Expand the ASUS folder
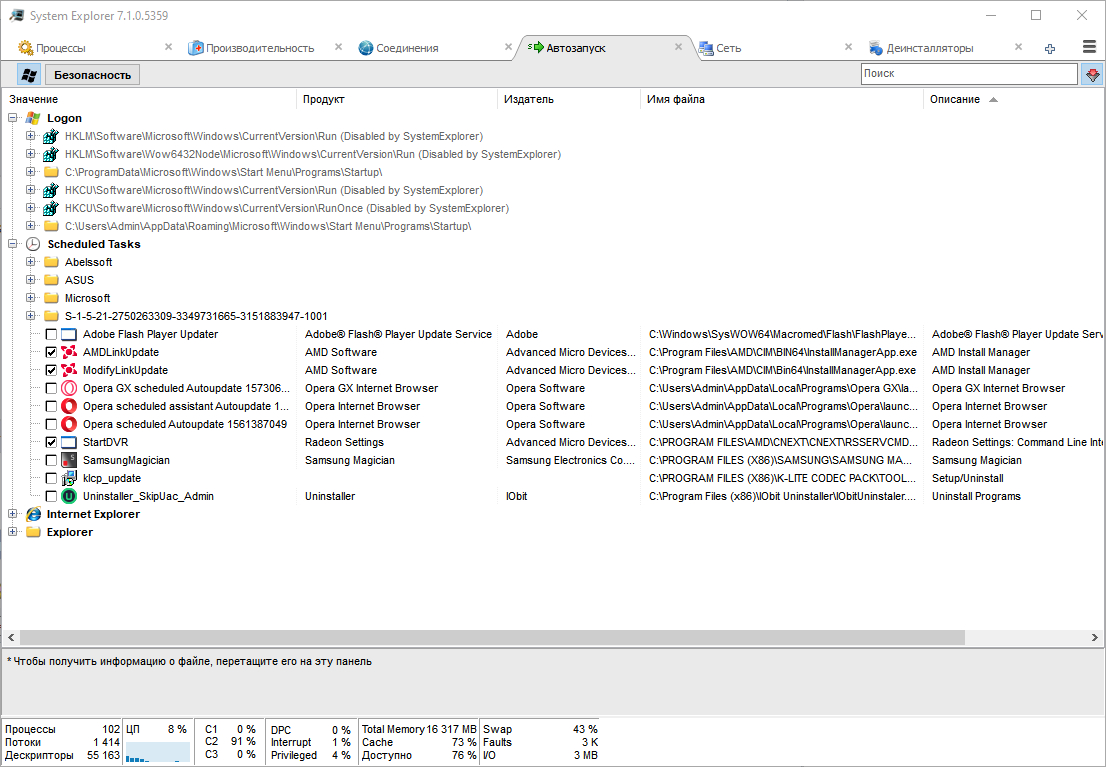This screenshot has height=767, width=1106. 30,279
